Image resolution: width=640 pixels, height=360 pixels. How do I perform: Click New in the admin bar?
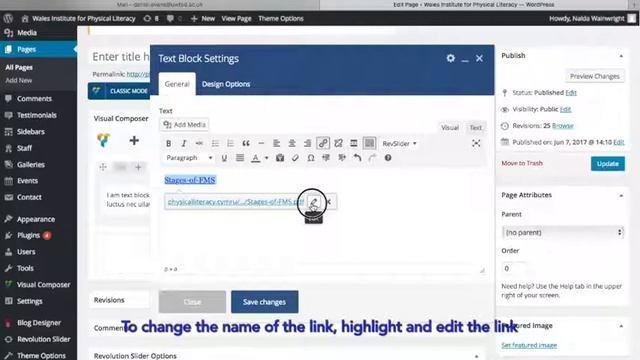point(203,18)
